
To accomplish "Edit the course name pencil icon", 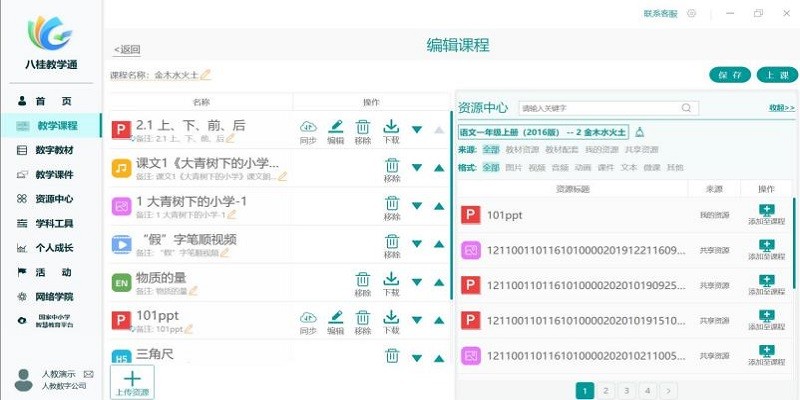I will [206, 75].
